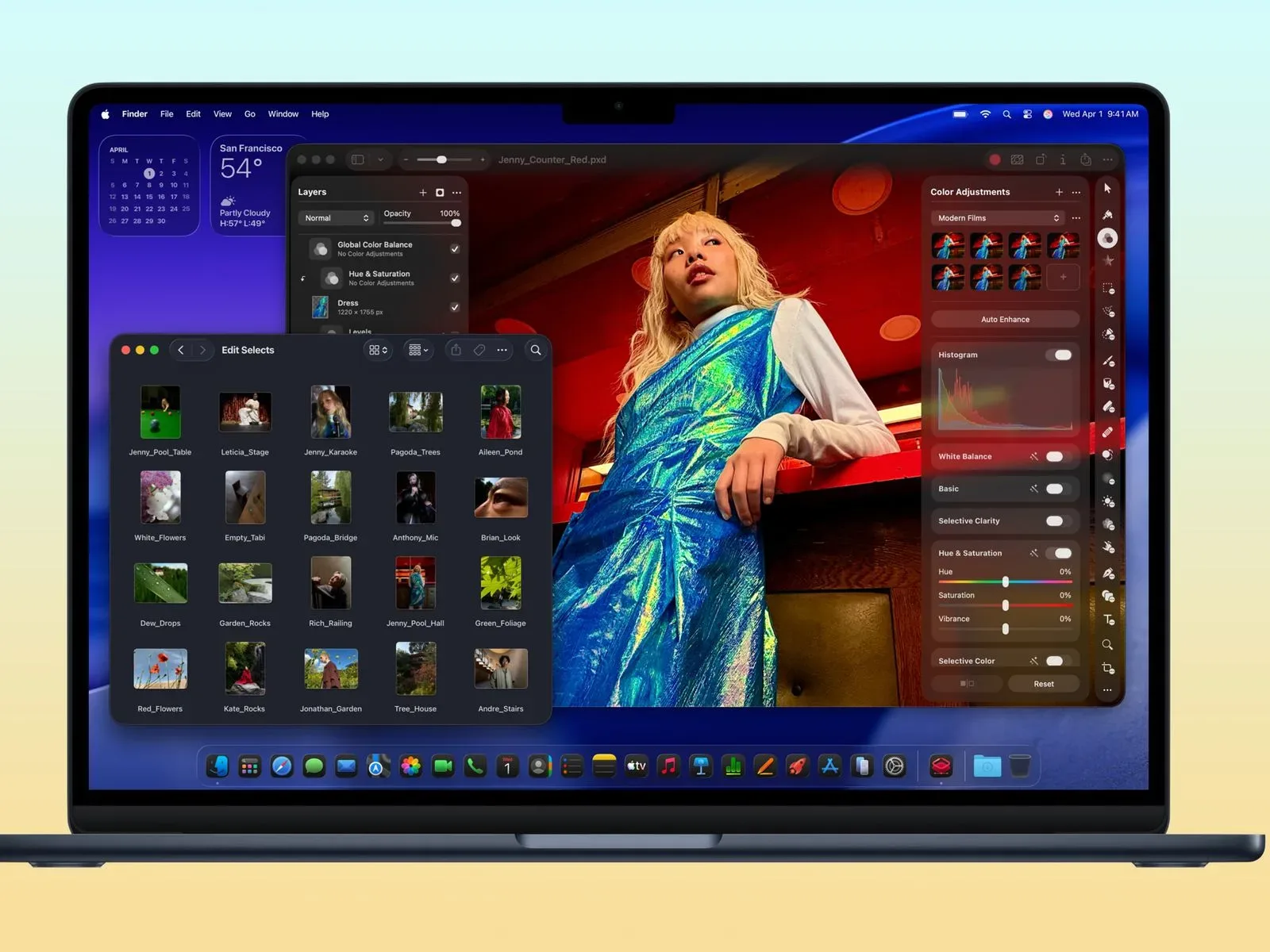The height and width of the screenshot is (952, 1270).
Task: Go back in the Edit Selects window
Action: (181, 350)
